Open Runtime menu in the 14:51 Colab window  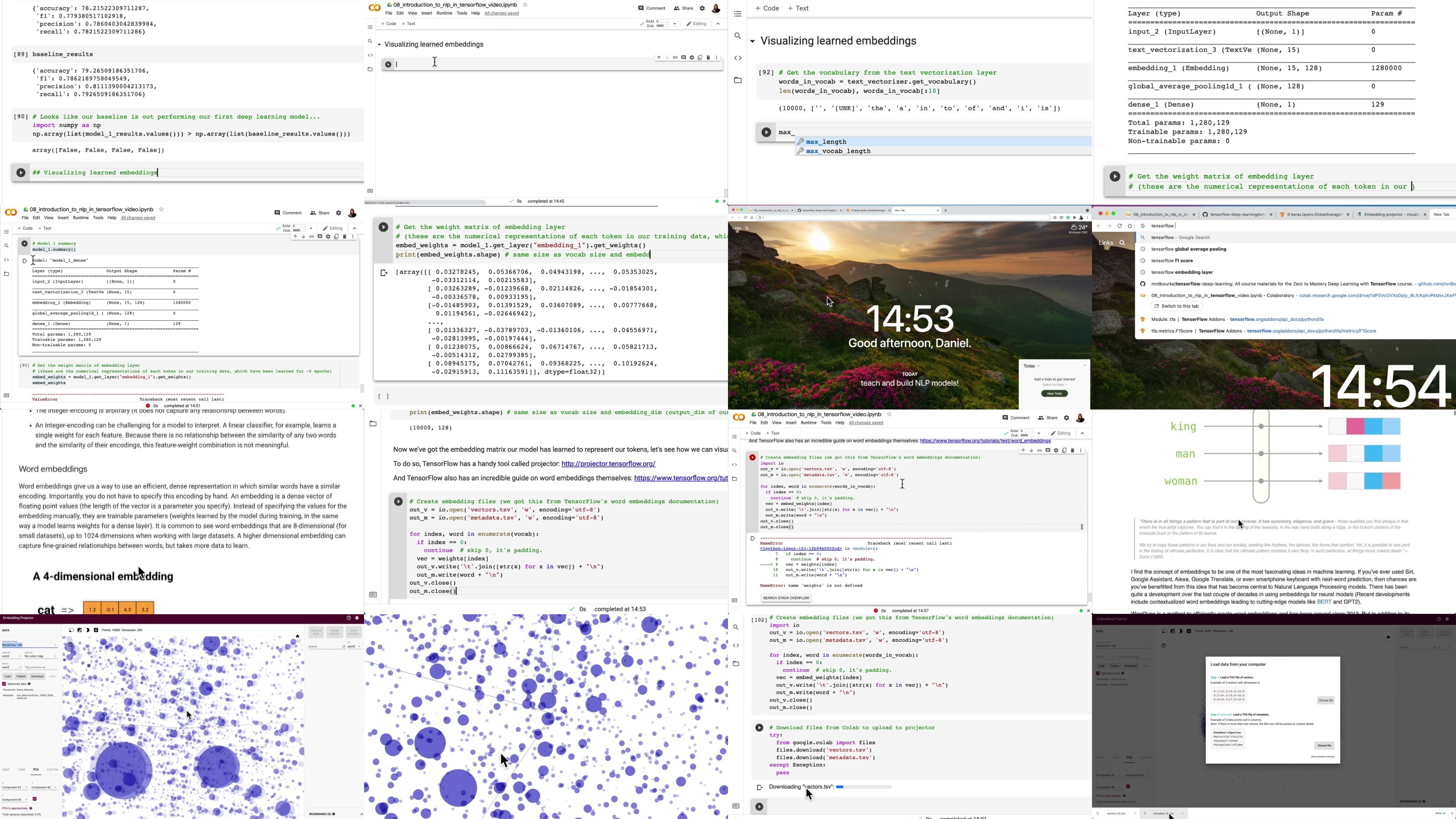click(81, 217)
